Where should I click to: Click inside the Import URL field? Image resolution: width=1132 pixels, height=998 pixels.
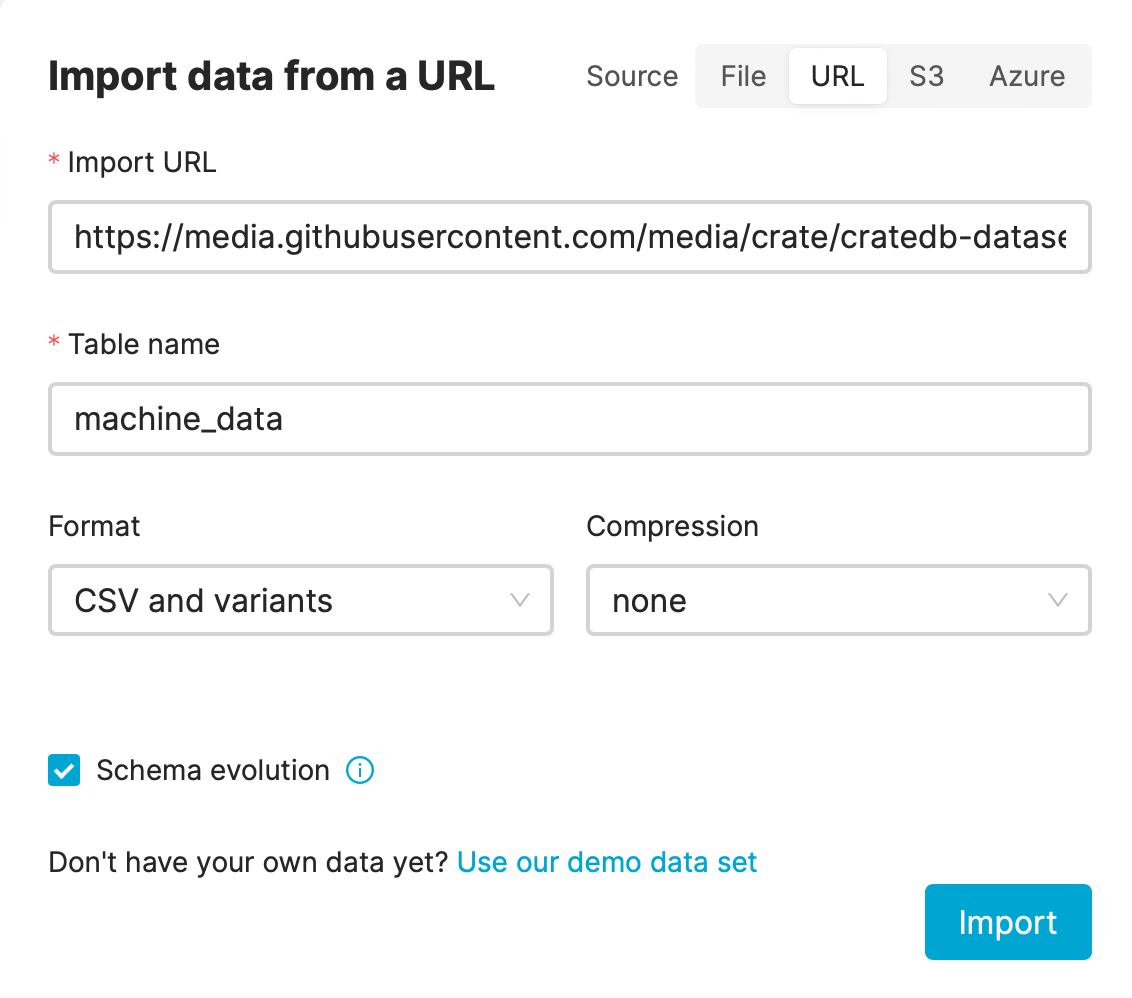(569, 237)
